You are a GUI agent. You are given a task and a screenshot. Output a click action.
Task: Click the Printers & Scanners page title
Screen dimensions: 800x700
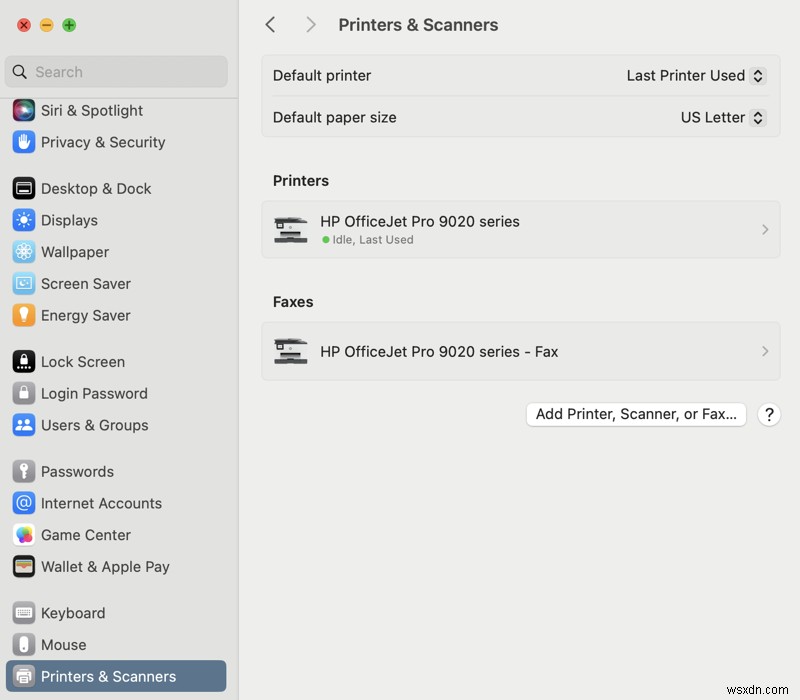pos(418,24)
